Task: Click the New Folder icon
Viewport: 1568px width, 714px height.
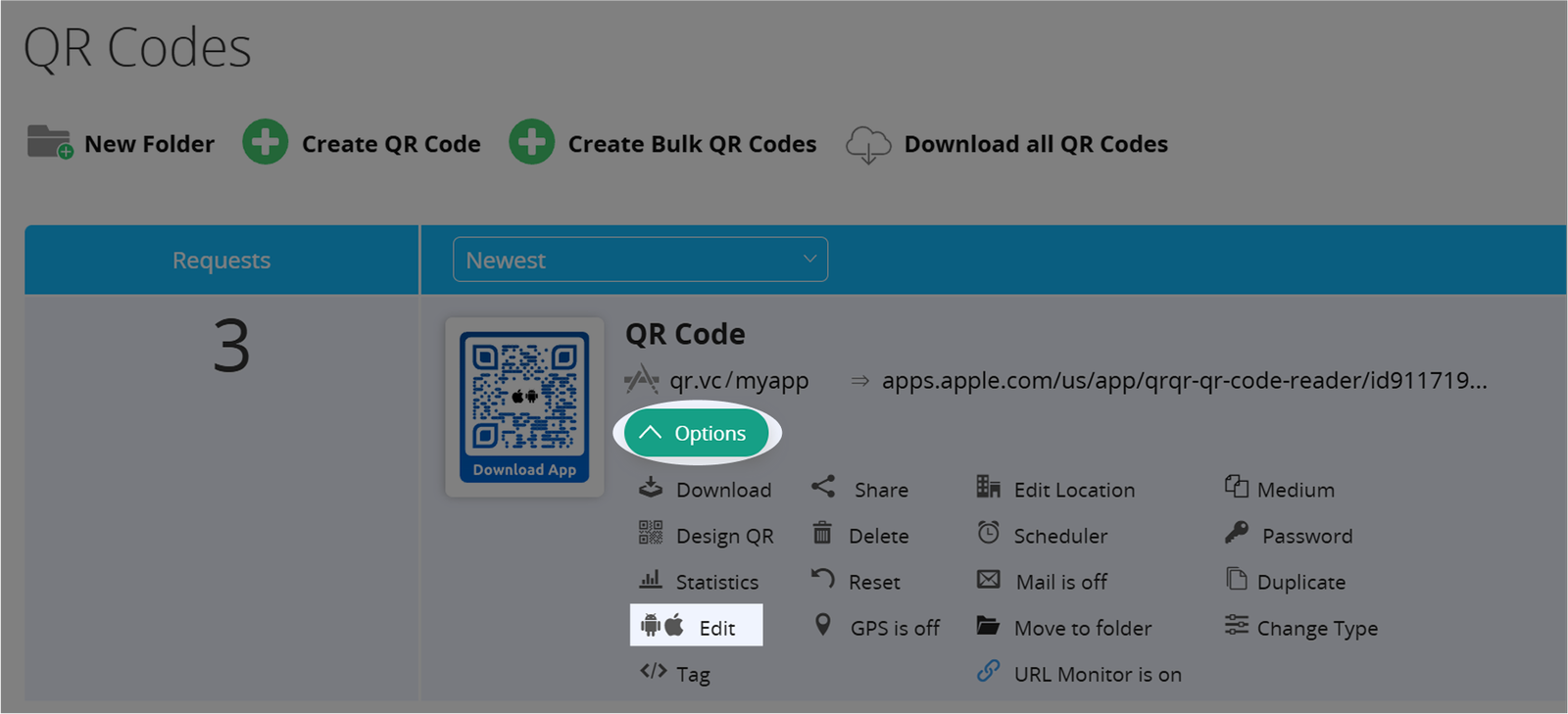Action: click(50, 143)
